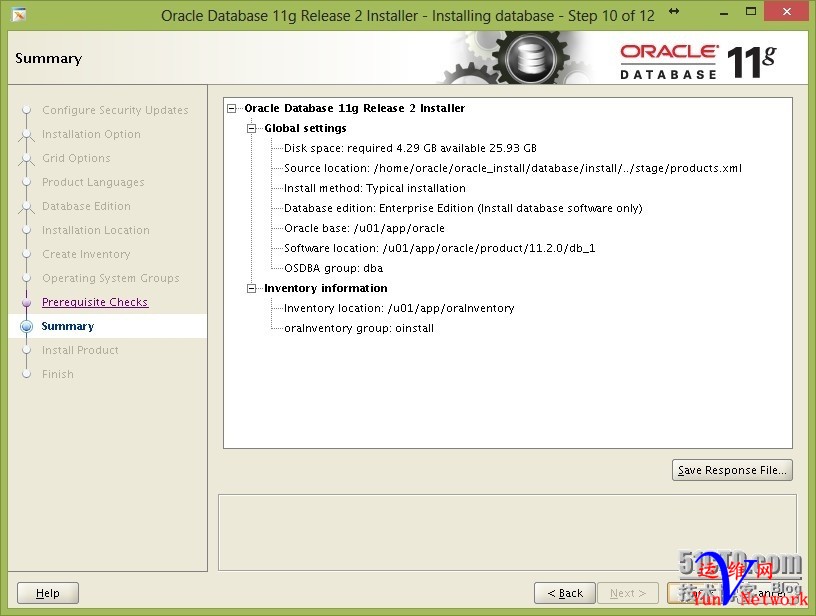Maximize the installer window
This screenshot has height=616, width=816.
click(x=751, y=11)
